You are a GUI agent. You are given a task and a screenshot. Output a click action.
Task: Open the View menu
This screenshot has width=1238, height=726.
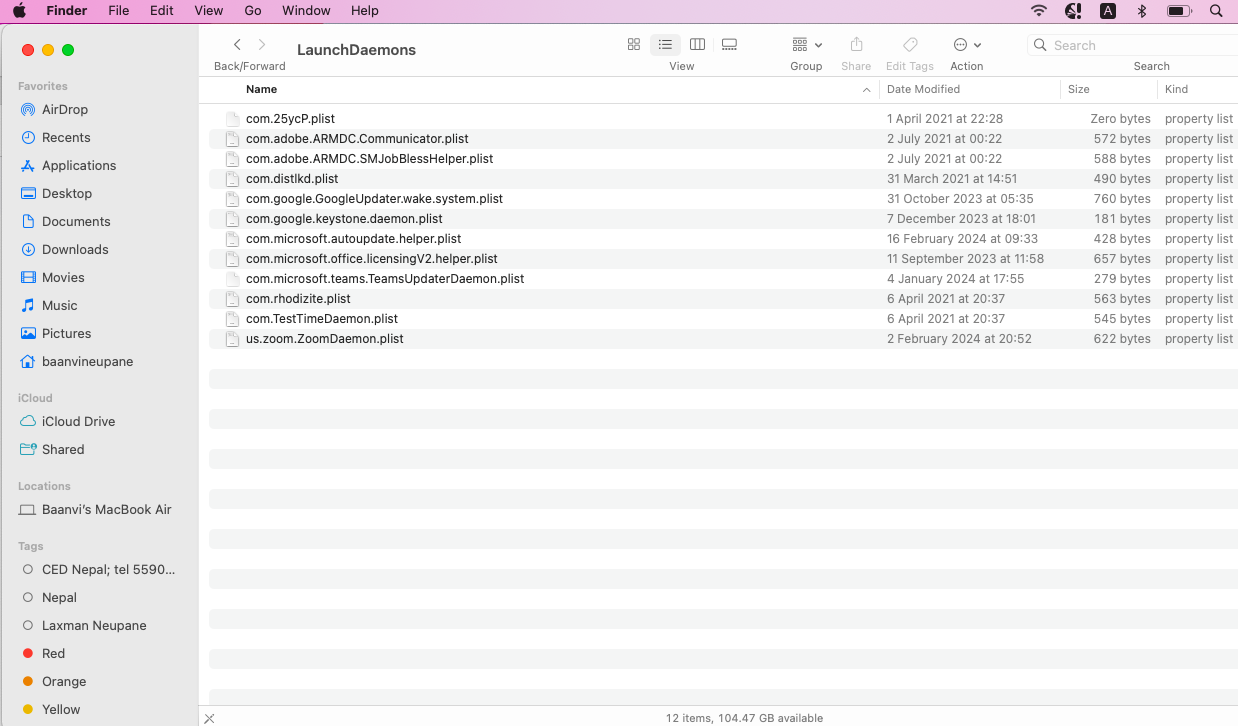(208, 11)
